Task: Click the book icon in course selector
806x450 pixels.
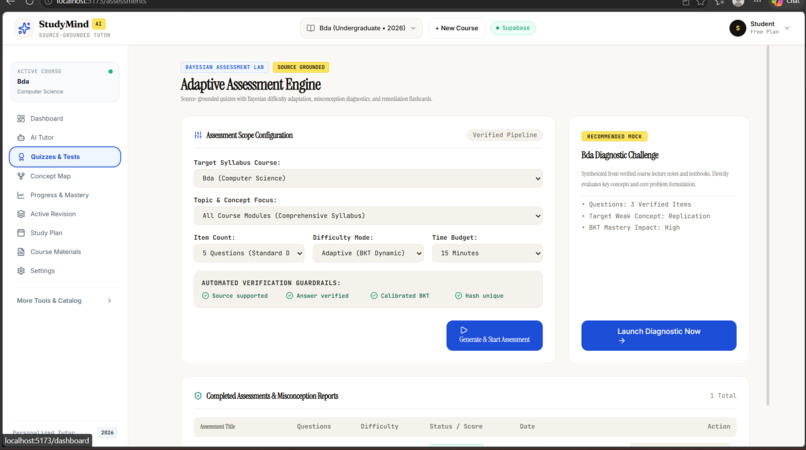Action: tap(310, 28)
